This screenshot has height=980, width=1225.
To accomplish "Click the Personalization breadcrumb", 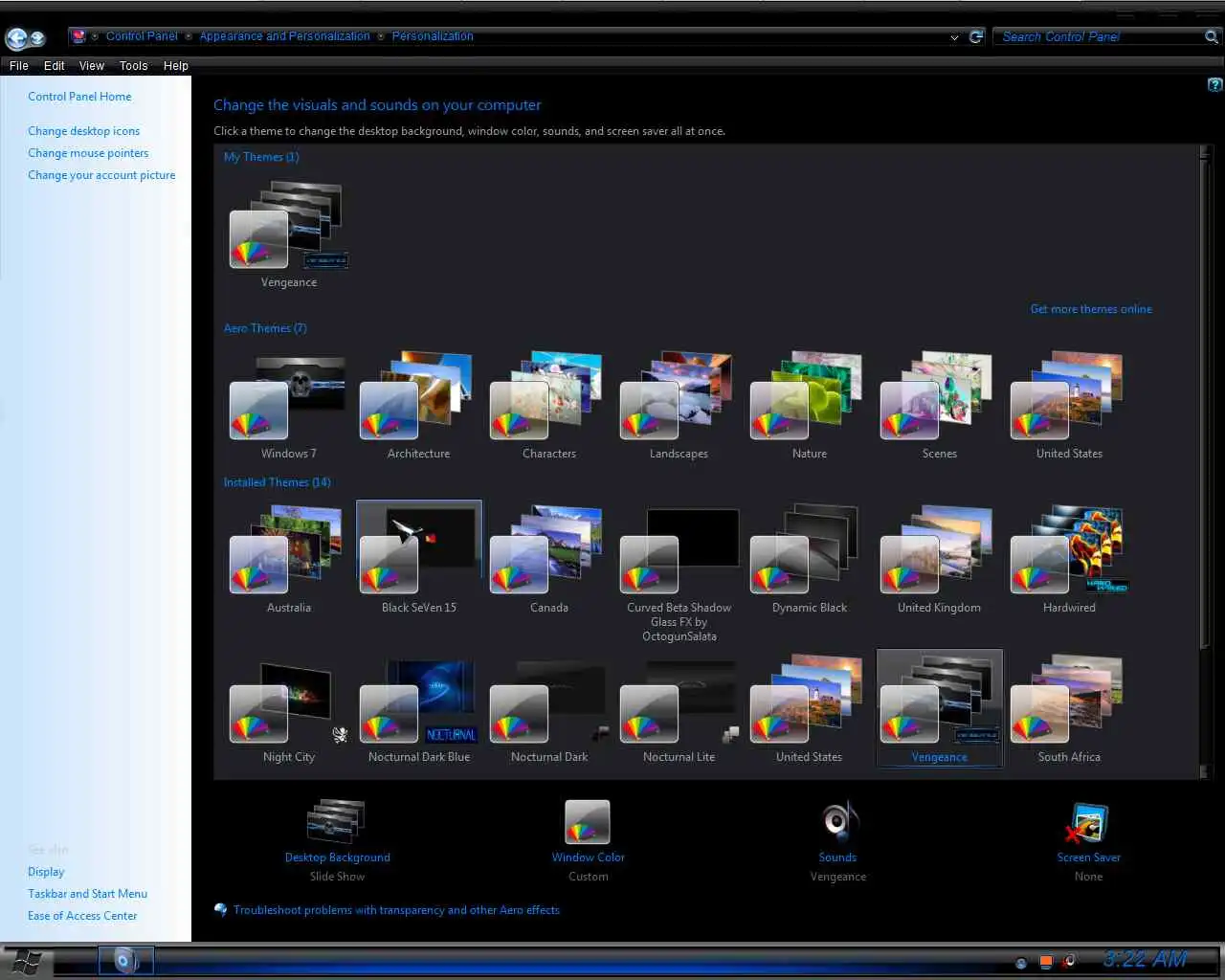I will click(x=433, y=36).
